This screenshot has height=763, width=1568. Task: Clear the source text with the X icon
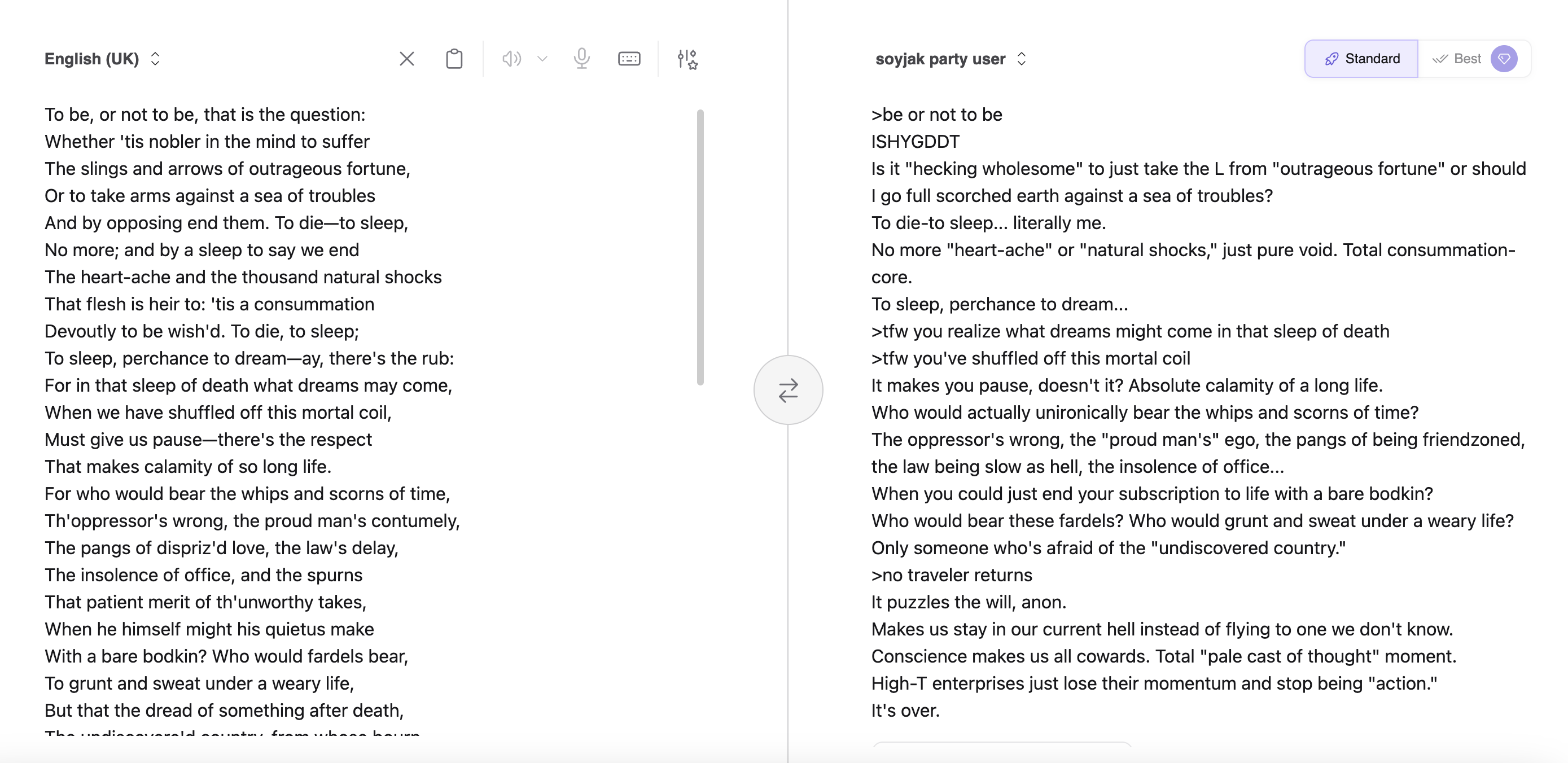[406, 59]
